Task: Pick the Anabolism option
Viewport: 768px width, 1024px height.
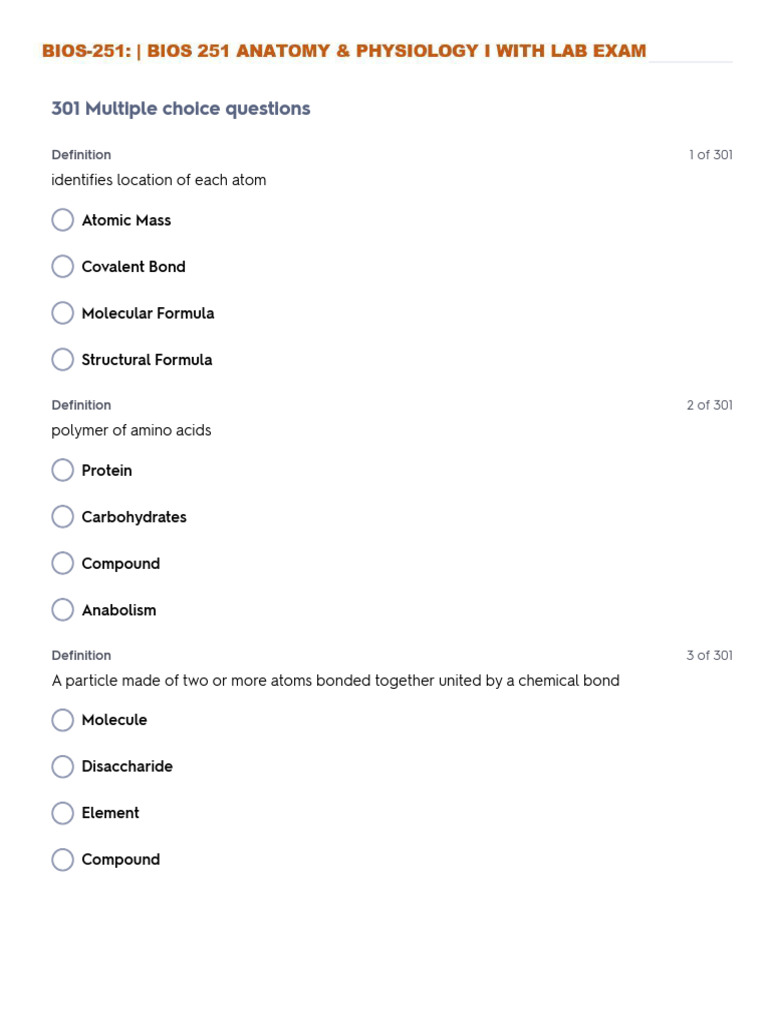Action: tap(63, 610)
